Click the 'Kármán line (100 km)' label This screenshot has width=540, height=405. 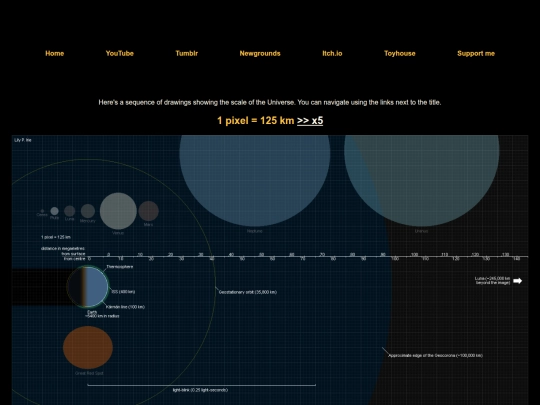click(x=125, y=307)
